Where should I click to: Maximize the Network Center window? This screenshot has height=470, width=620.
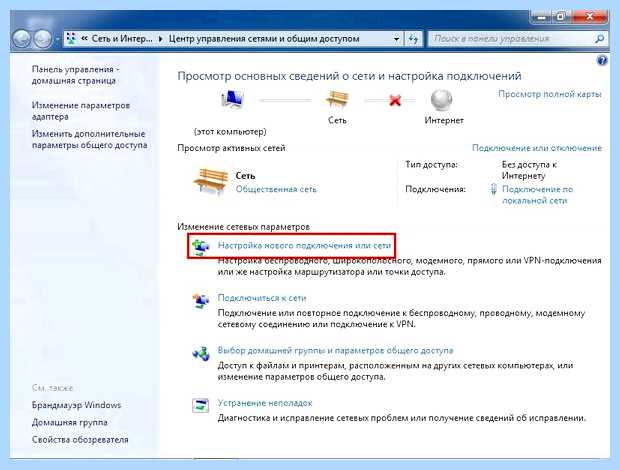tap(561, 17)
